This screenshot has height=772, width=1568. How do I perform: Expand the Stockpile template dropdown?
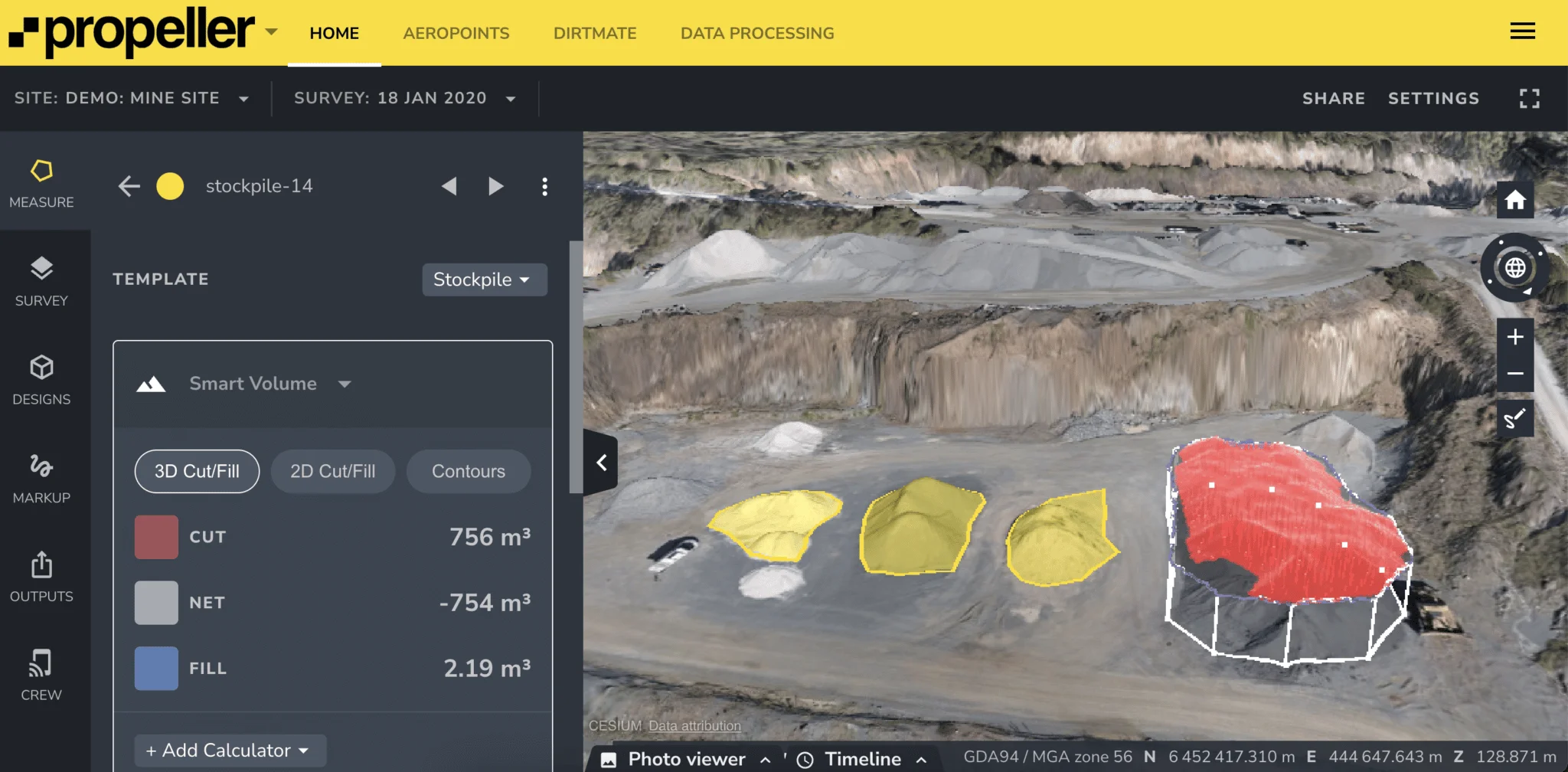[x=484, y=280]
